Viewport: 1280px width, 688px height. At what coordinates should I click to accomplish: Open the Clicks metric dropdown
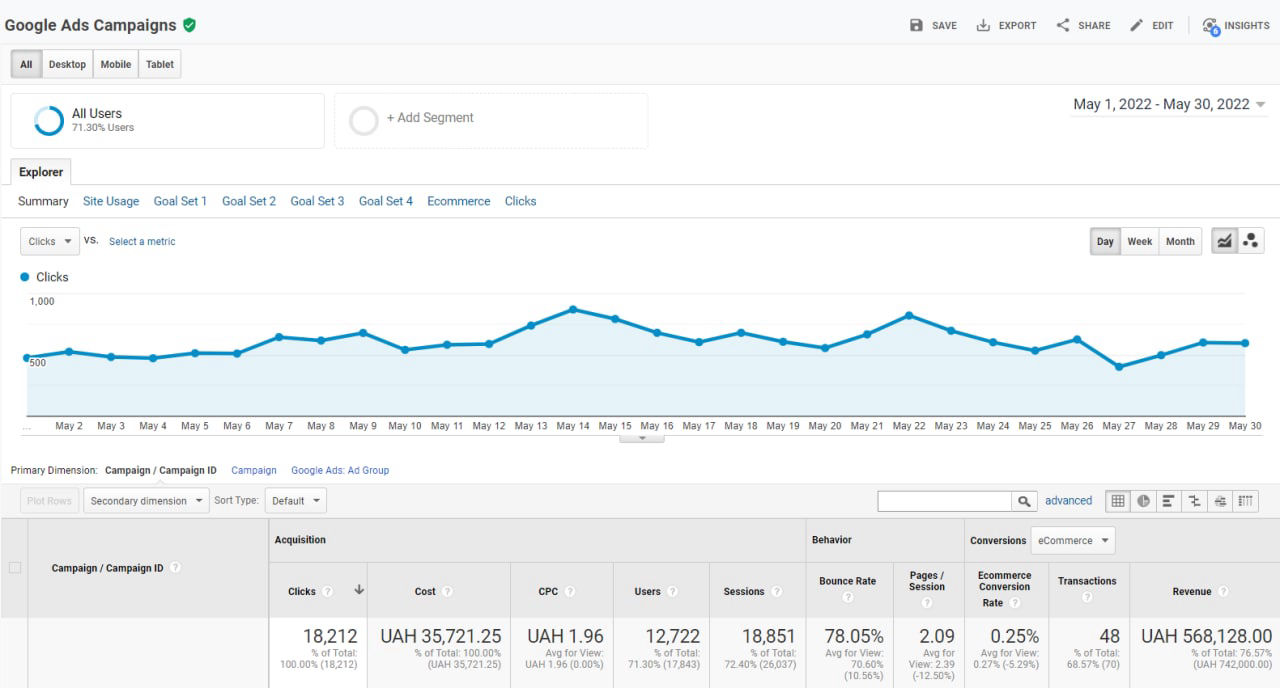point(50,241)
